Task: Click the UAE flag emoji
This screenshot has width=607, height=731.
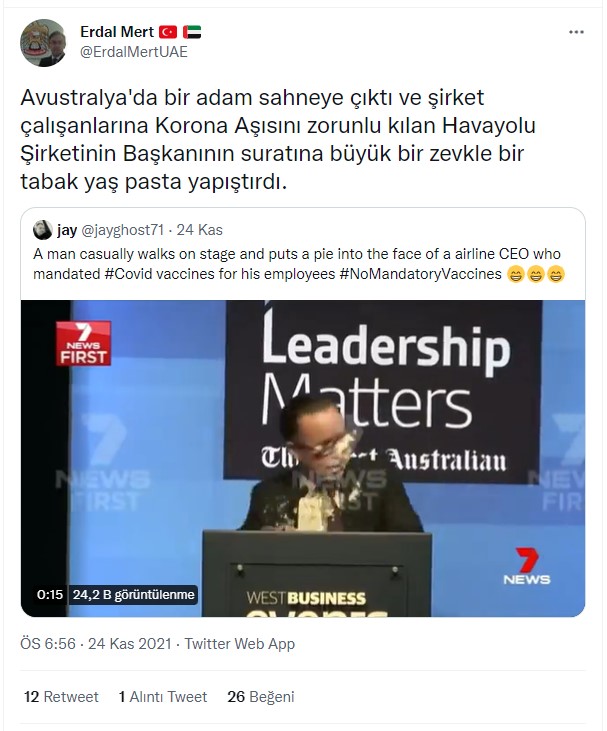Action: [x=192, y=32]
